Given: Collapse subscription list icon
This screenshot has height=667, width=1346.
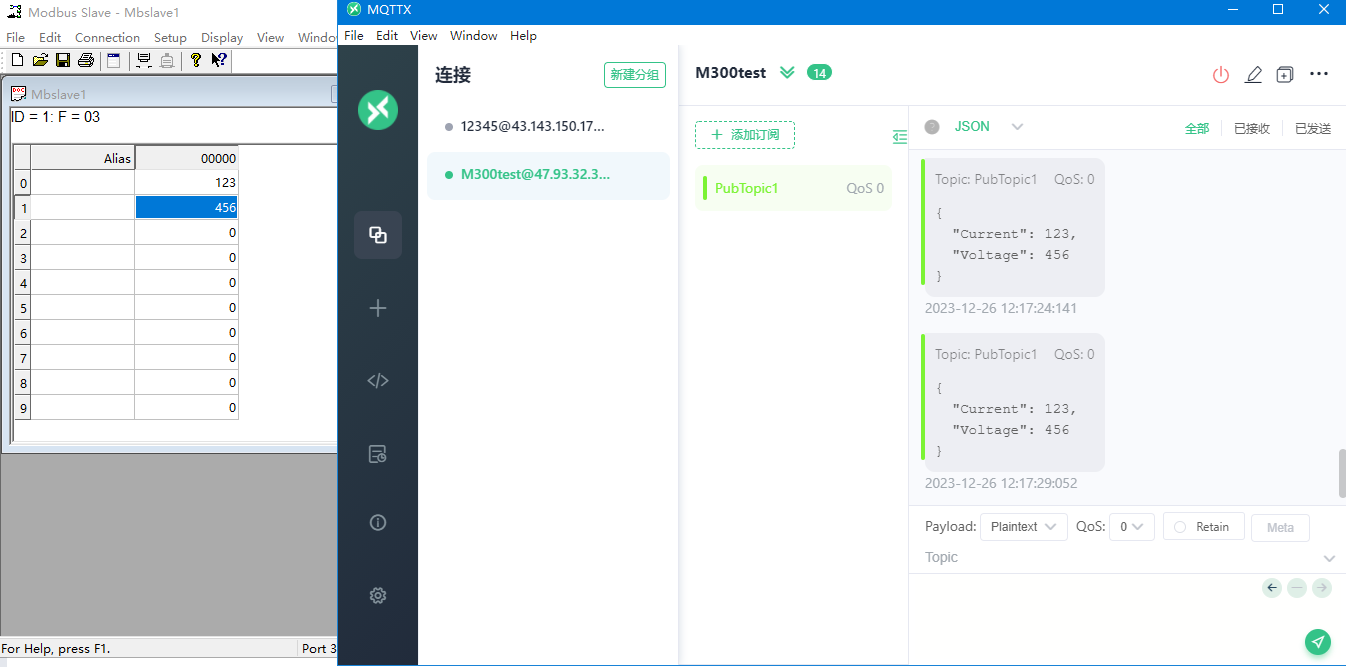Looking at the screenshot, I should (900, 136).
